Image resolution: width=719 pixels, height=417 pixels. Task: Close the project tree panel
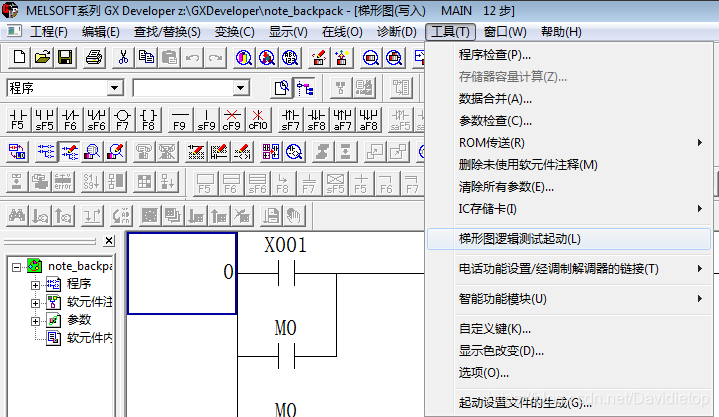point(109,241)
